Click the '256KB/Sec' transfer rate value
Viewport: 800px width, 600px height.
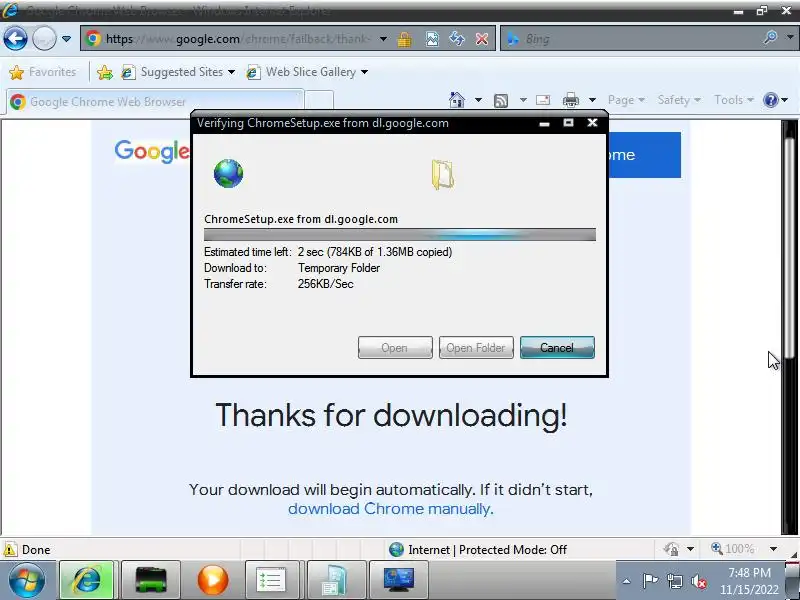pyautogui.click(x=326, y=284)
